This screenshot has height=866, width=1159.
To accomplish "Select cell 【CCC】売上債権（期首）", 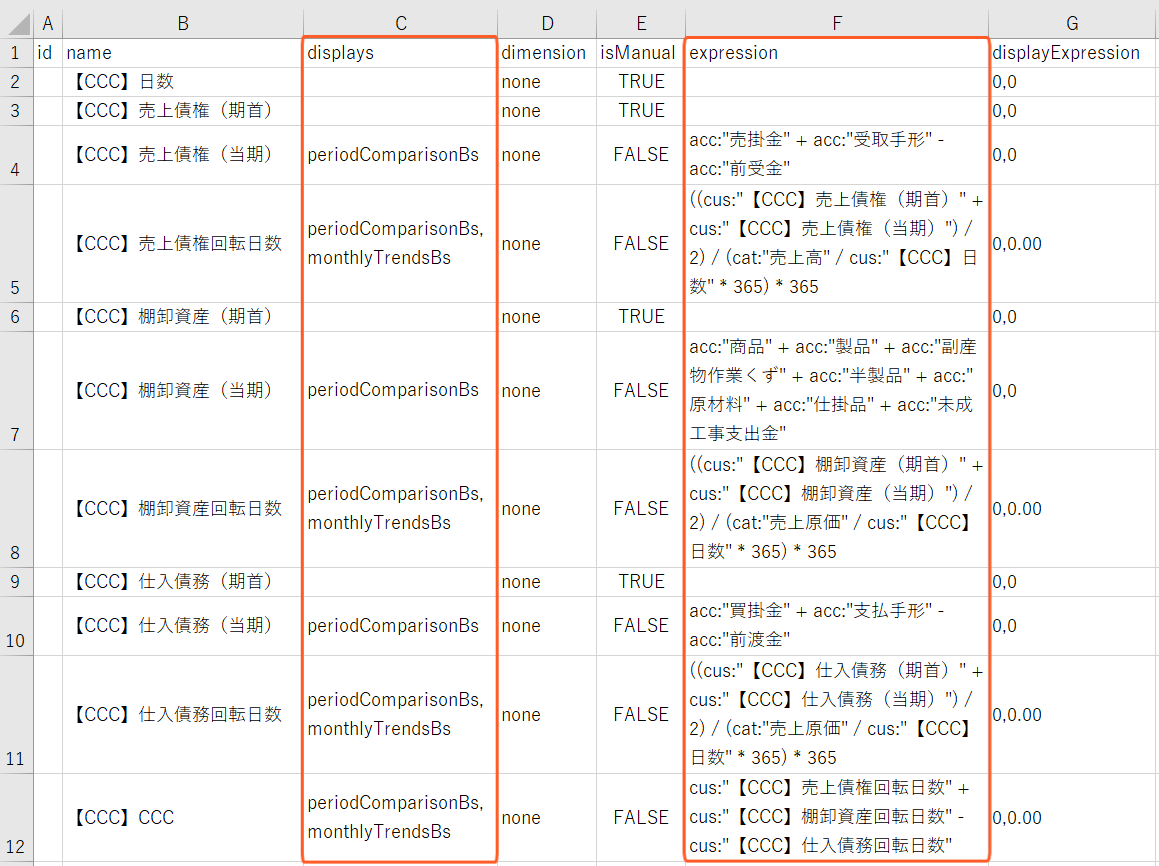I will pos(183,111).
